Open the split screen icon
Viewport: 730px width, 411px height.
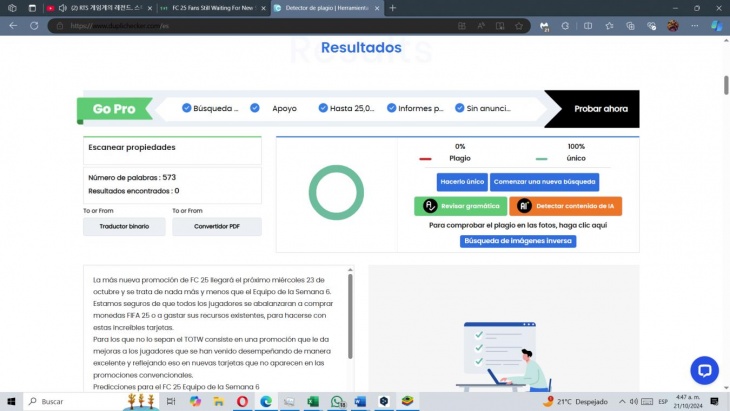[588, 26]
